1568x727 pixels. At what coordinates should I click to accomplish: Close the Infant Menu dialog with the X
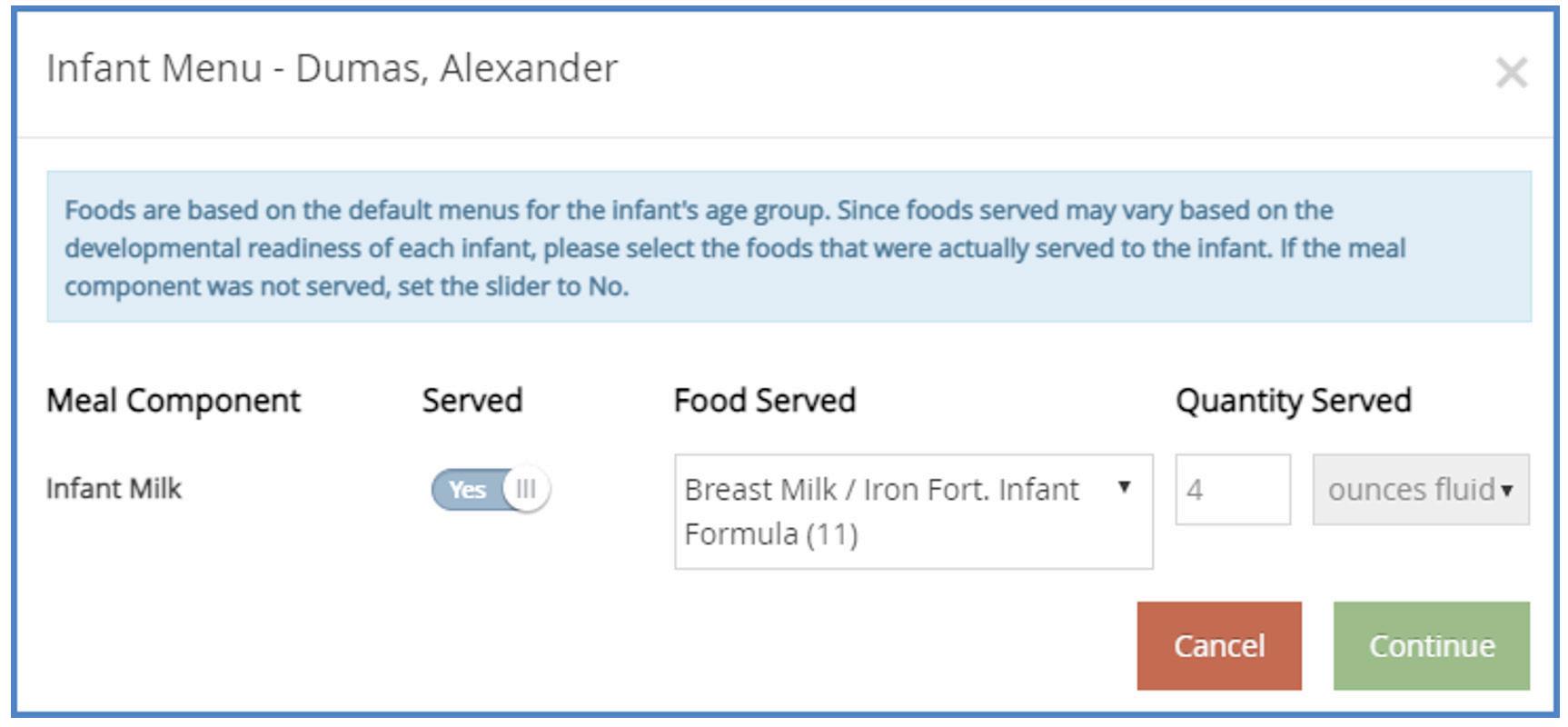[1511, 73]
